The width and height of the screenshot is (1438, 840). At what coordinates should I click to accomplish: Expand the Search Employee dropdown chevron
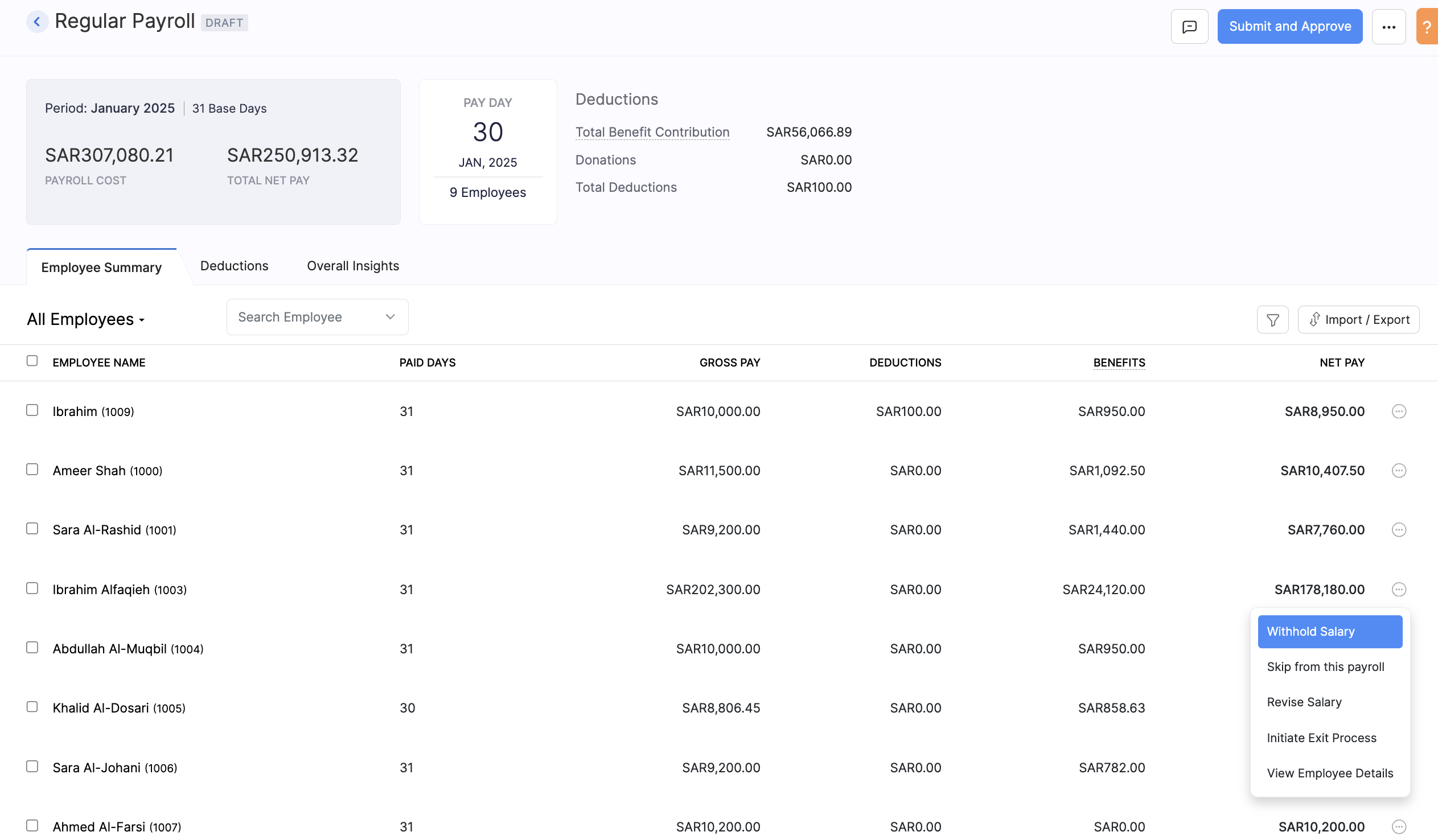click(390, 317)
